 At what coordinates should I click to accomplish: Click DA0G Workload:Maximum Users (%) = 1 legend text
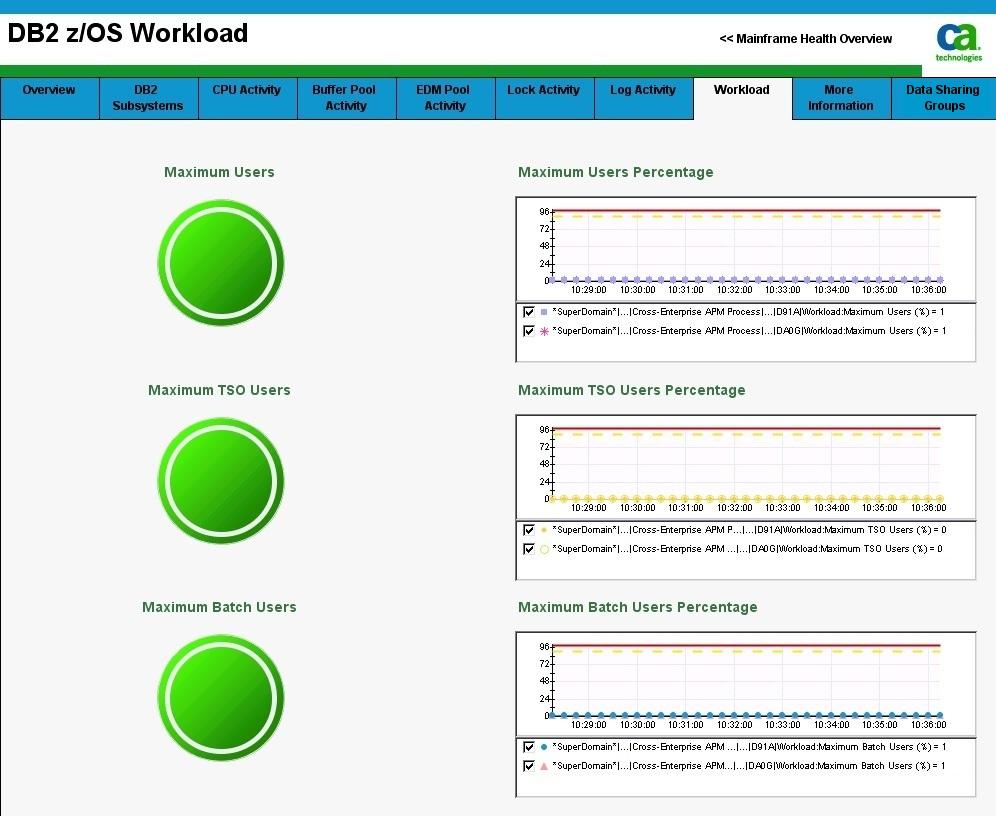click(x=749, y=331)
